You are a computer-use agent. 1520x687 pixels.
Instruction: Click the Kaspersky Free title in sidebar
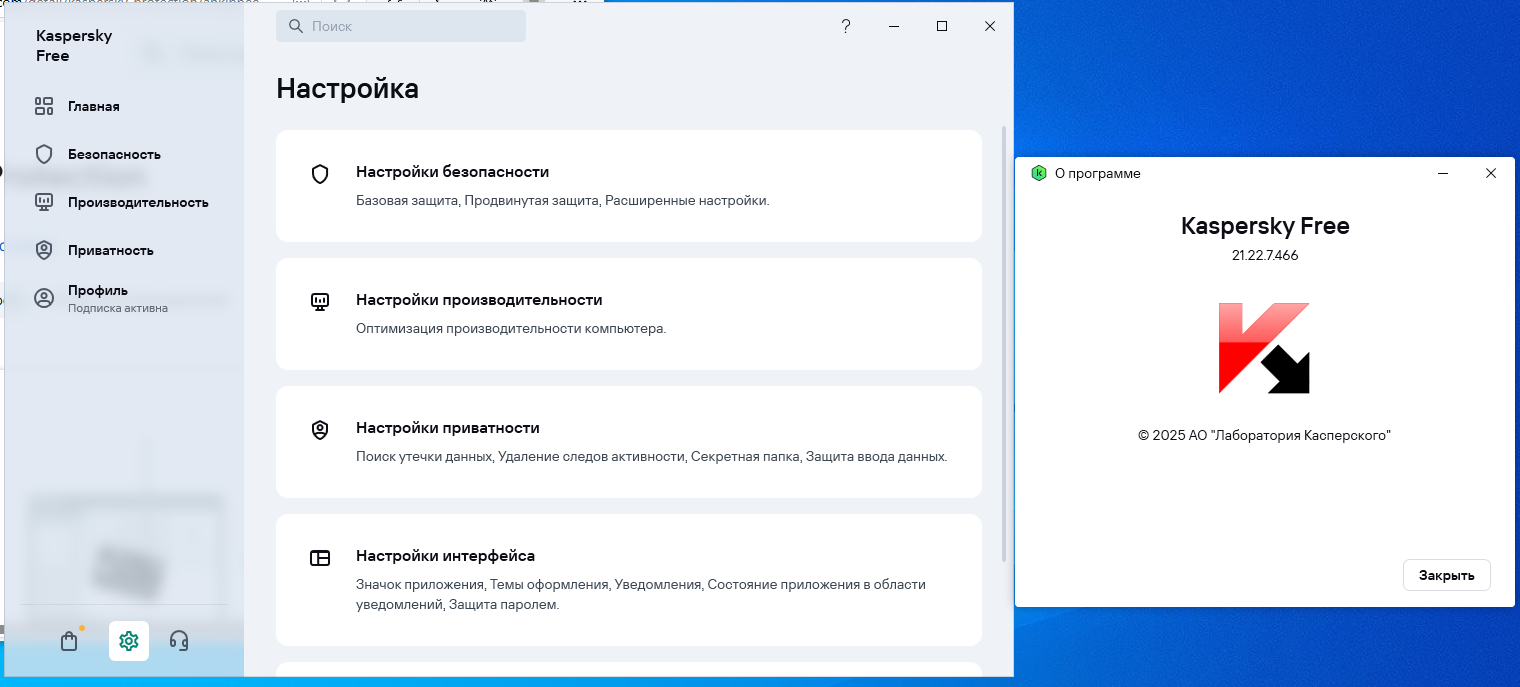tap(74, 45)
